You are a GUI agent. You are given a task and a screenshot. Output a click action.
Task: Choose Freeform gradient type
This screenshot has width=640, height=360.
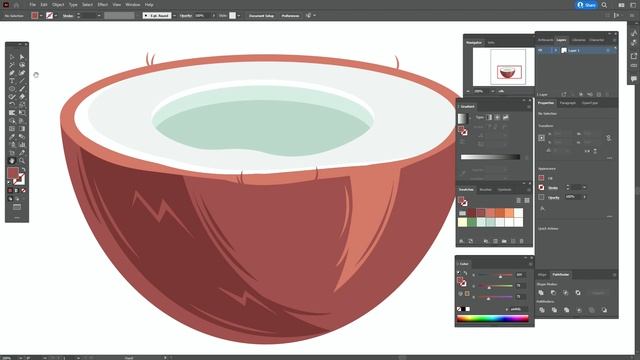[x=505, y=117]
